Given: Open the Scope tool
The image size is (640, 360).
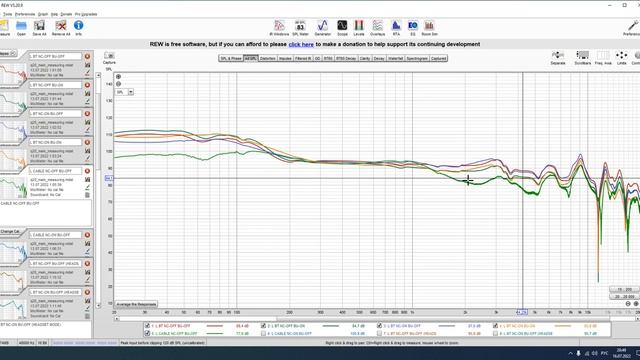Looking at the screenshot, I should 342,27.
